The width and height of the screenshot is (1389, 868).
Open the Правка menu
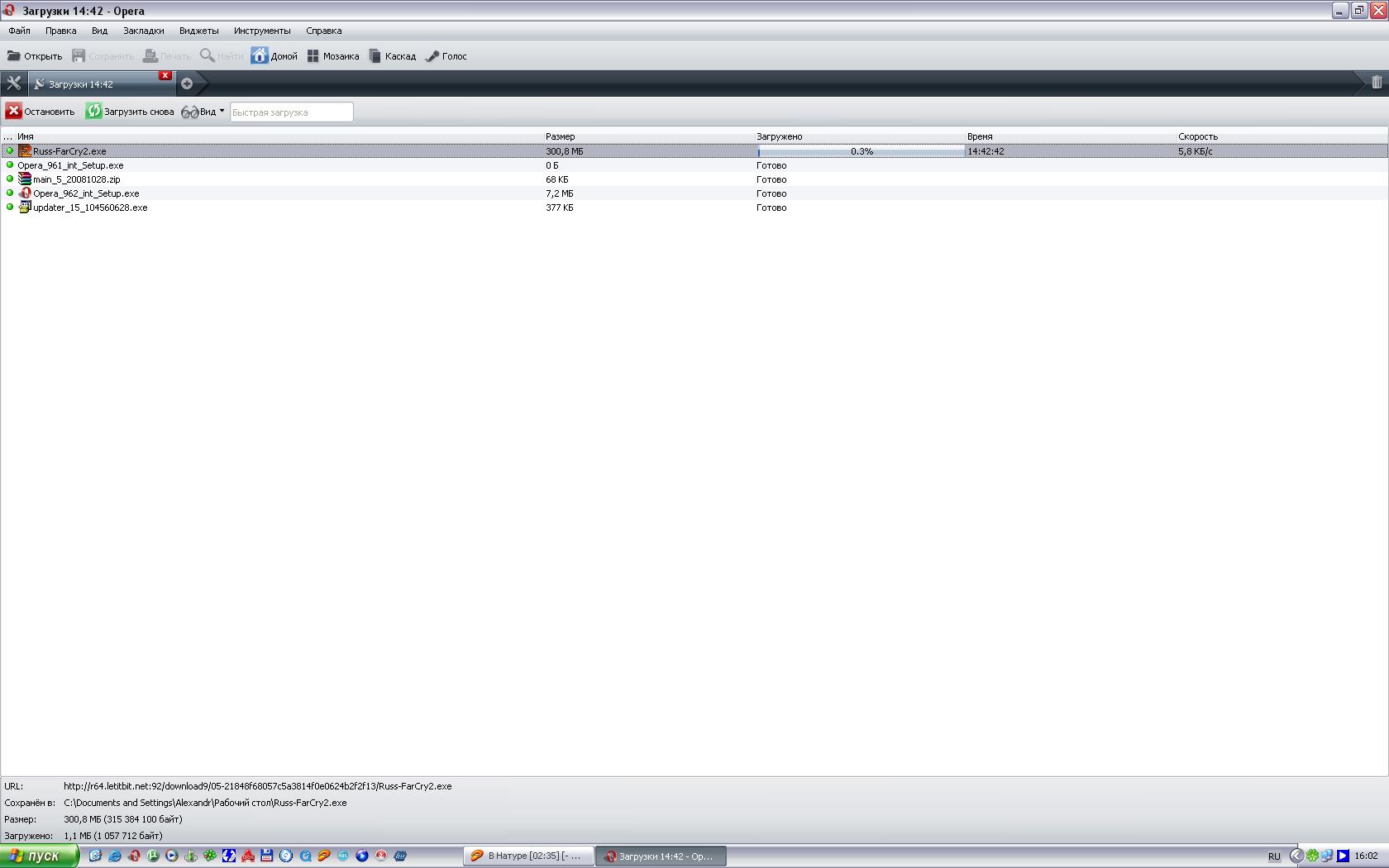click(61, 31)
